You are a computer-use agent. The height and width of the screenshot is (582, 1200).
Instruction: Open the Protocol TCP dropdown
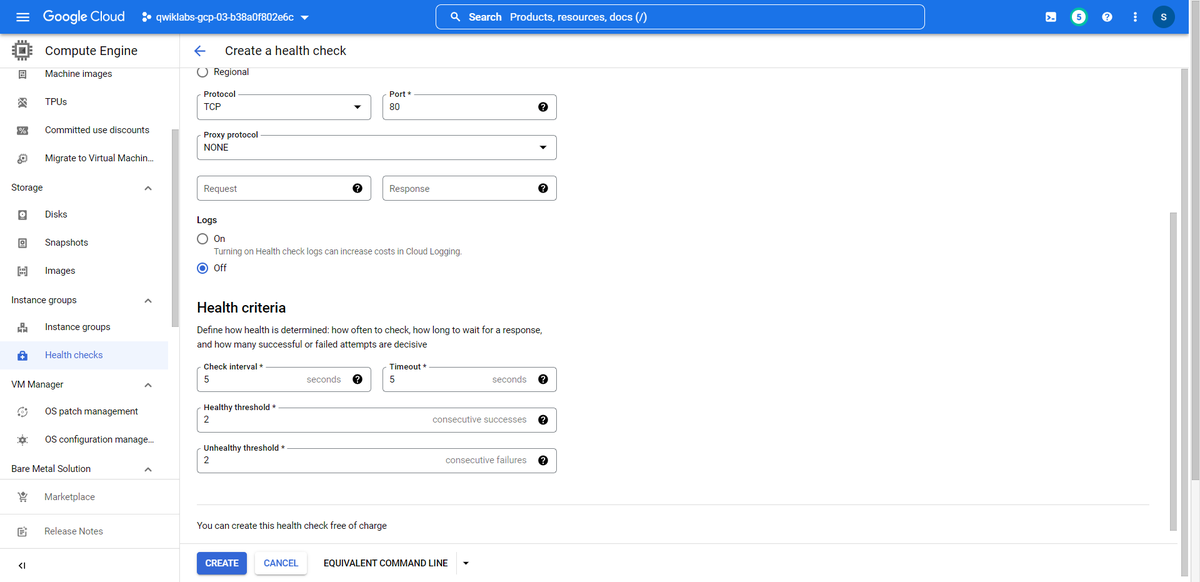(x=284, y=107)
